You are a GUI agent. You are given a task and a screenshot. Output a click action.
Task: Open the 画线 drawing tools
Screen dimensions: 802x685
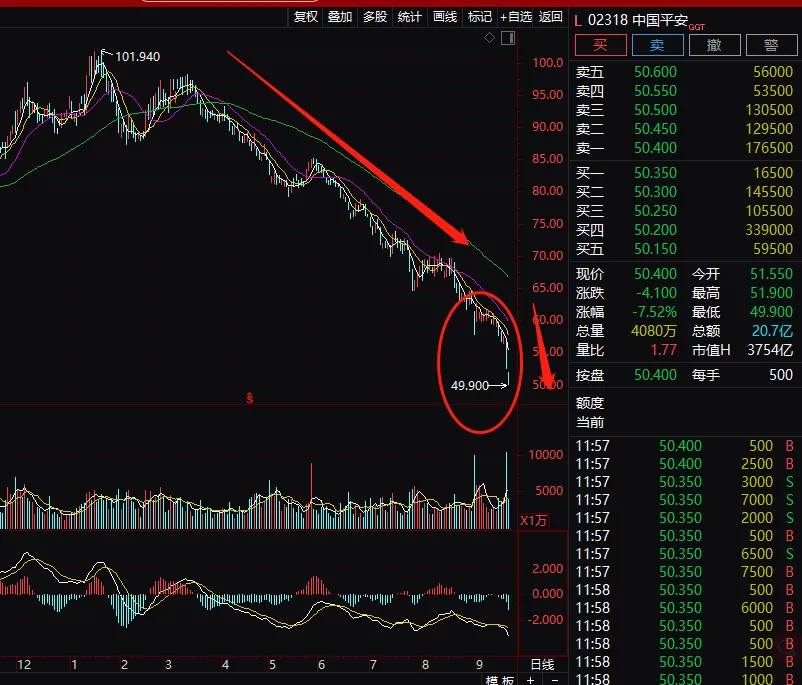pyautogui.click(x=445, y=16)
